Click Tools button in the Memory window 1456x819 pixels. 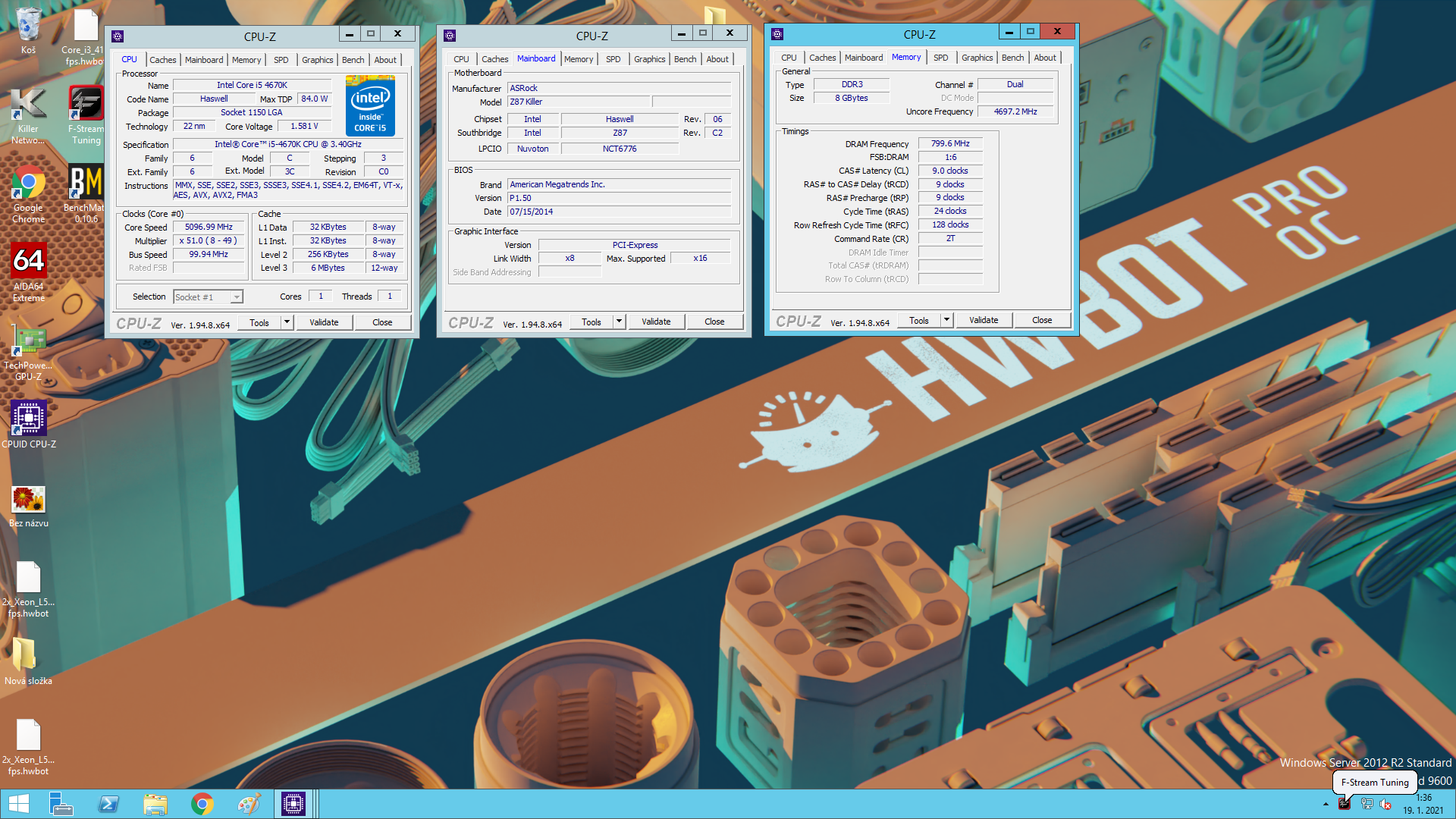pos(919,320)
